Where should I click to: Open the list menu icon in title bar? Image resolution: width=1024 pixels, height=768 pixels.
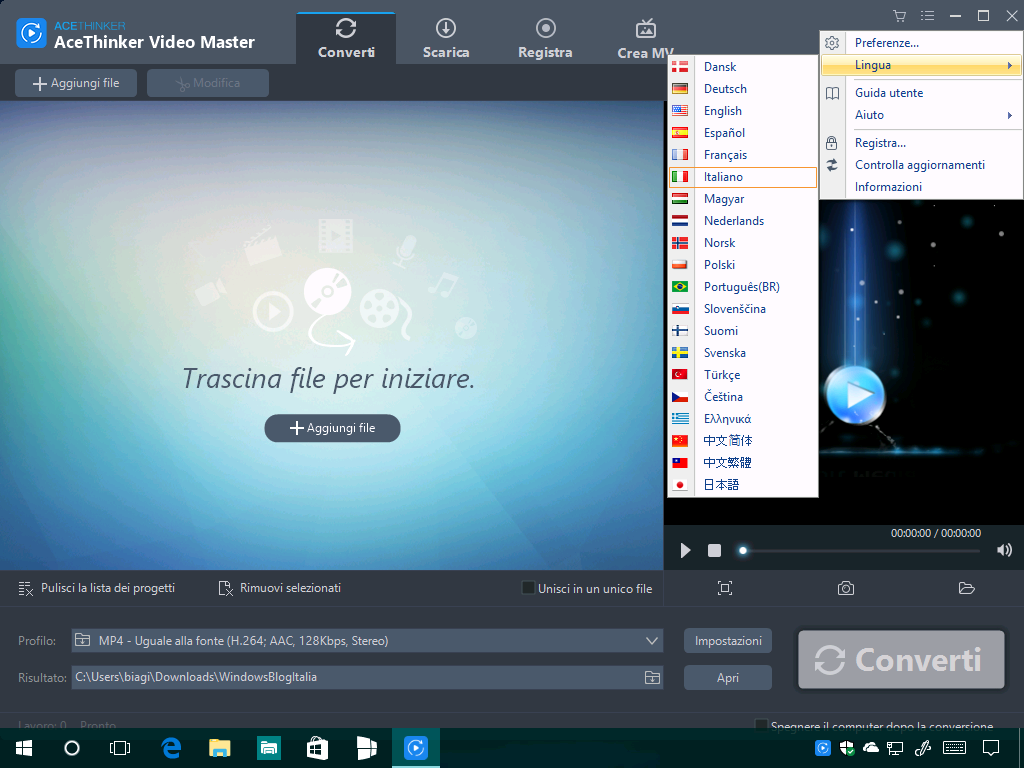(x=927, y=16)
